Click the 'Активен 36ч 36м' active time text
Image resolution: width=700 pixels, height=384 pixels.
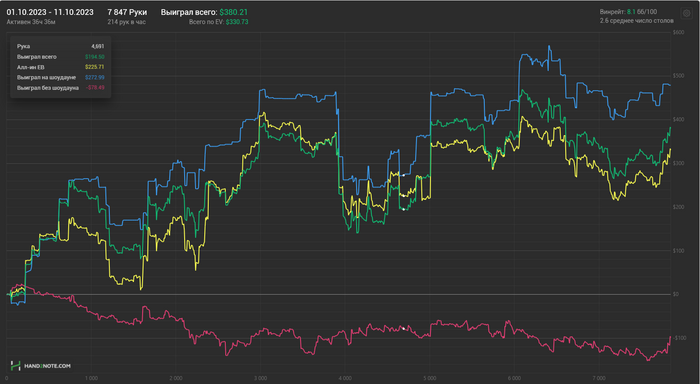point(31,21)
